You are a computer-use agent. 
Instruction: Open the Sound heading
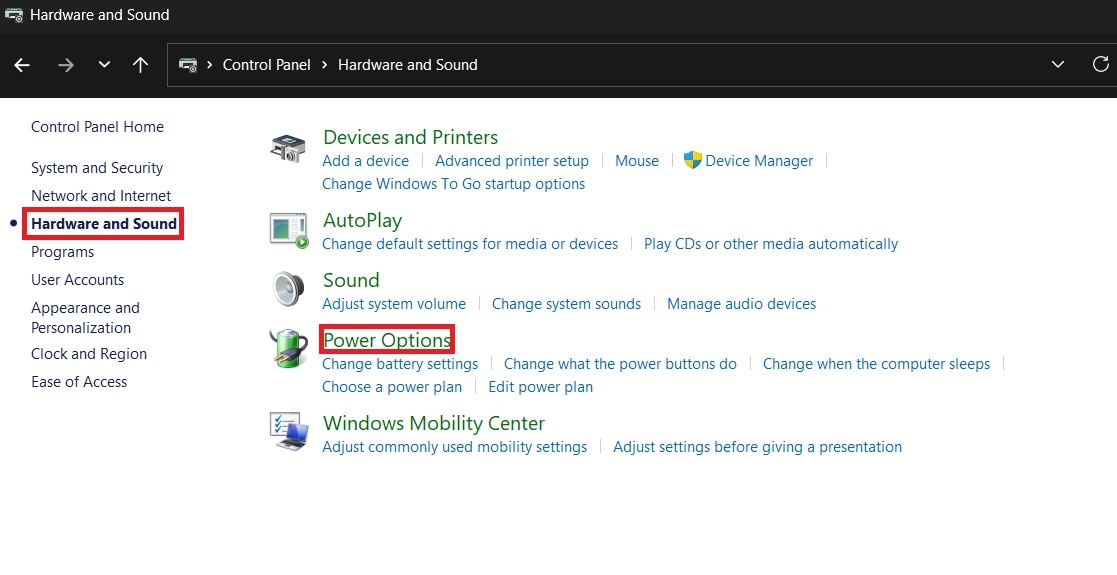[x=351, y=279]
